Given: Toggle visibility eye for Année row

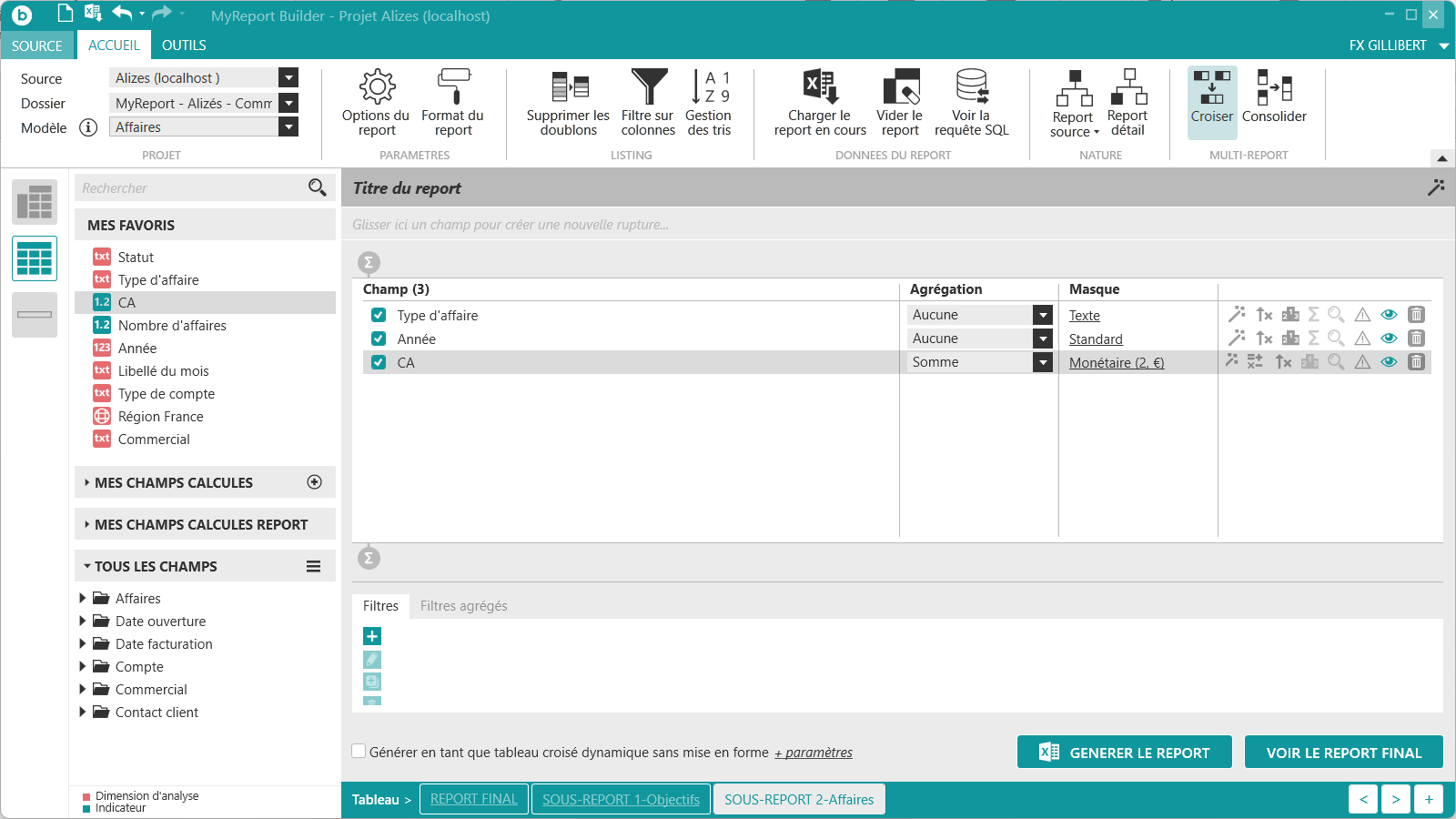Looking at the screenshot, I should (1389, 338).
